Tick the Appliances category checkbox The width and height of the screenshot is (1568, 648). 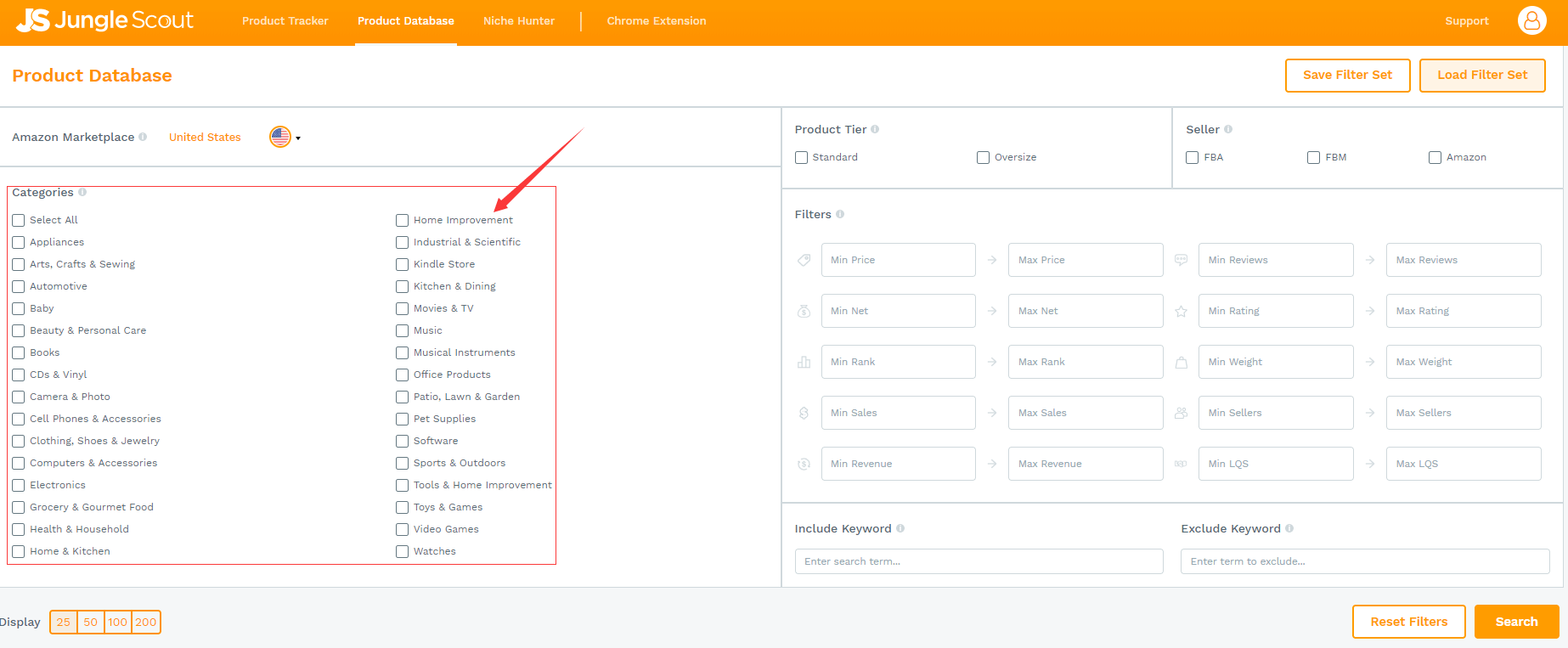19,242
